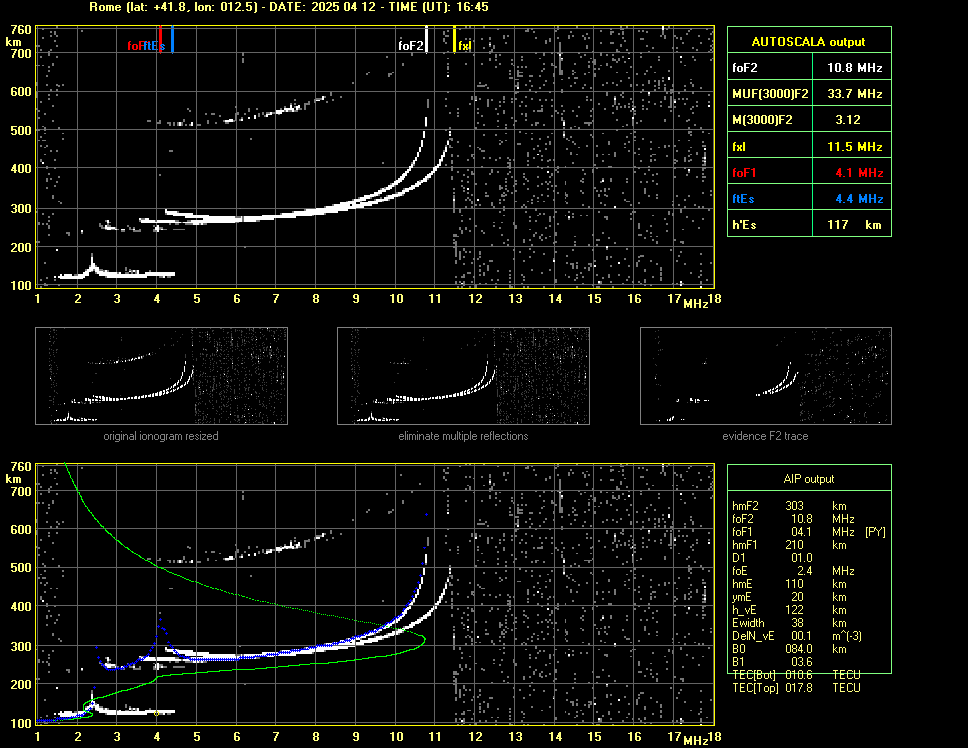The width and height of the screenshot is (968, 748).
Task: Select the "evidence F2 trace" thumbnail image
Action: 766,376
